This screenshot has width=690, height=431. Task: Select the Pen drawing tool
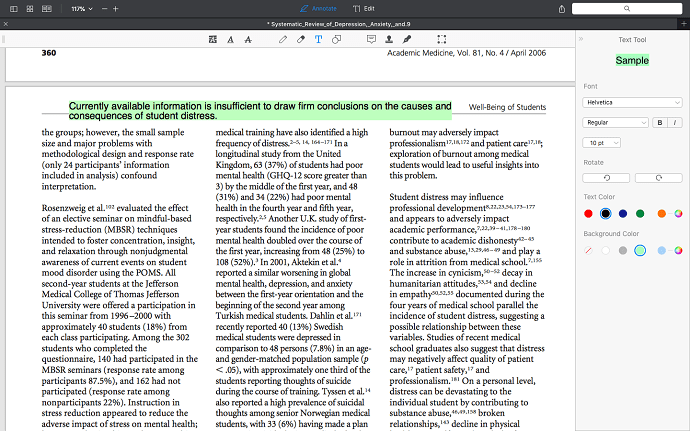click(x=283, y=40)
